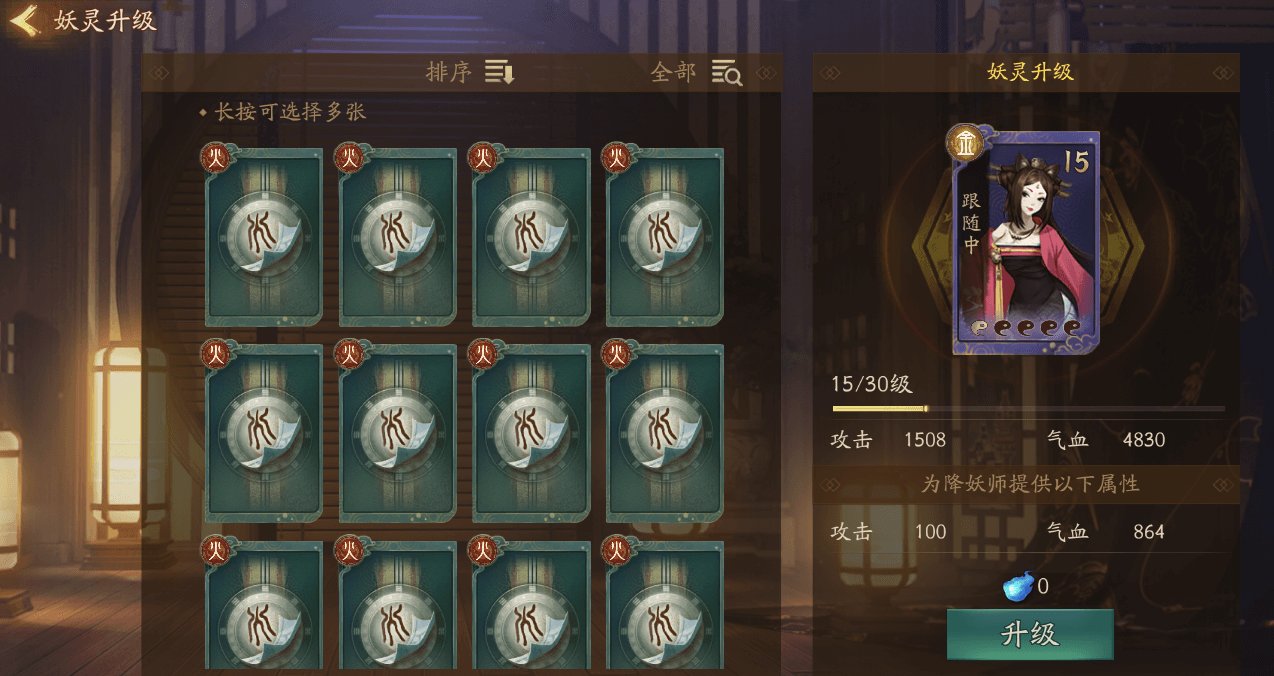The width and height of the screenshot is (1274, 676).
Task: Choose the last card in the middle row
Action: 665,433
